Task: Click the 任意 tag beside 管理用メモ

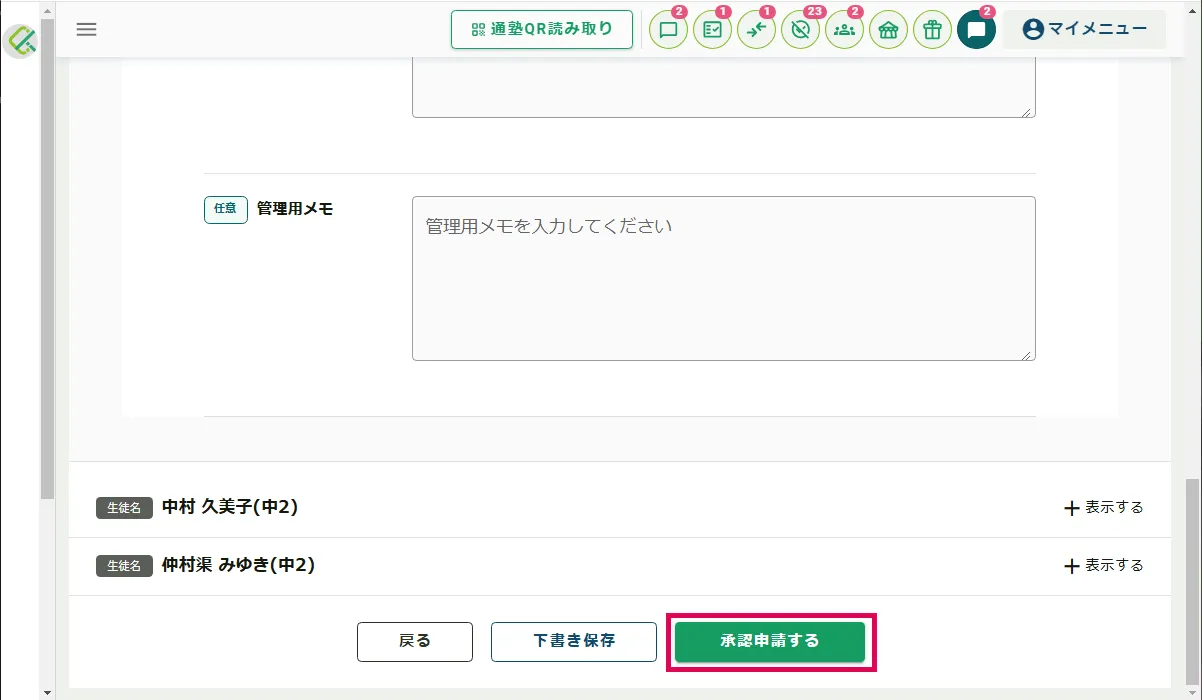Action: pyautogui.click(x=226, y=209)
